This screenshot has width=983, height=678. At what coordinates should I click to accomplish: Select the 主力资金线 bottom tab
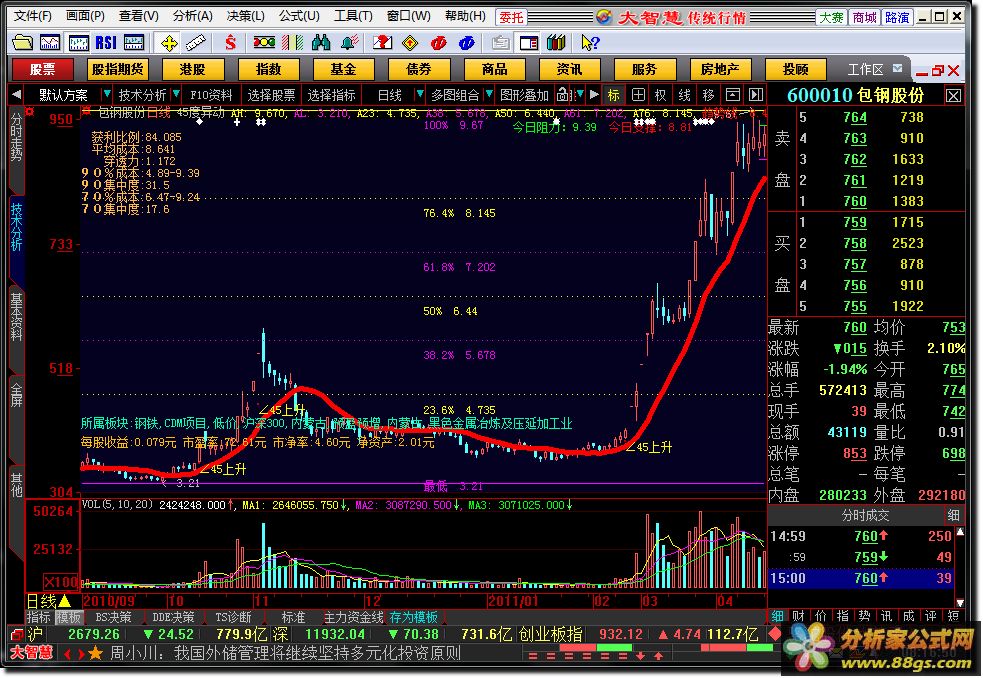click(354, 617)
